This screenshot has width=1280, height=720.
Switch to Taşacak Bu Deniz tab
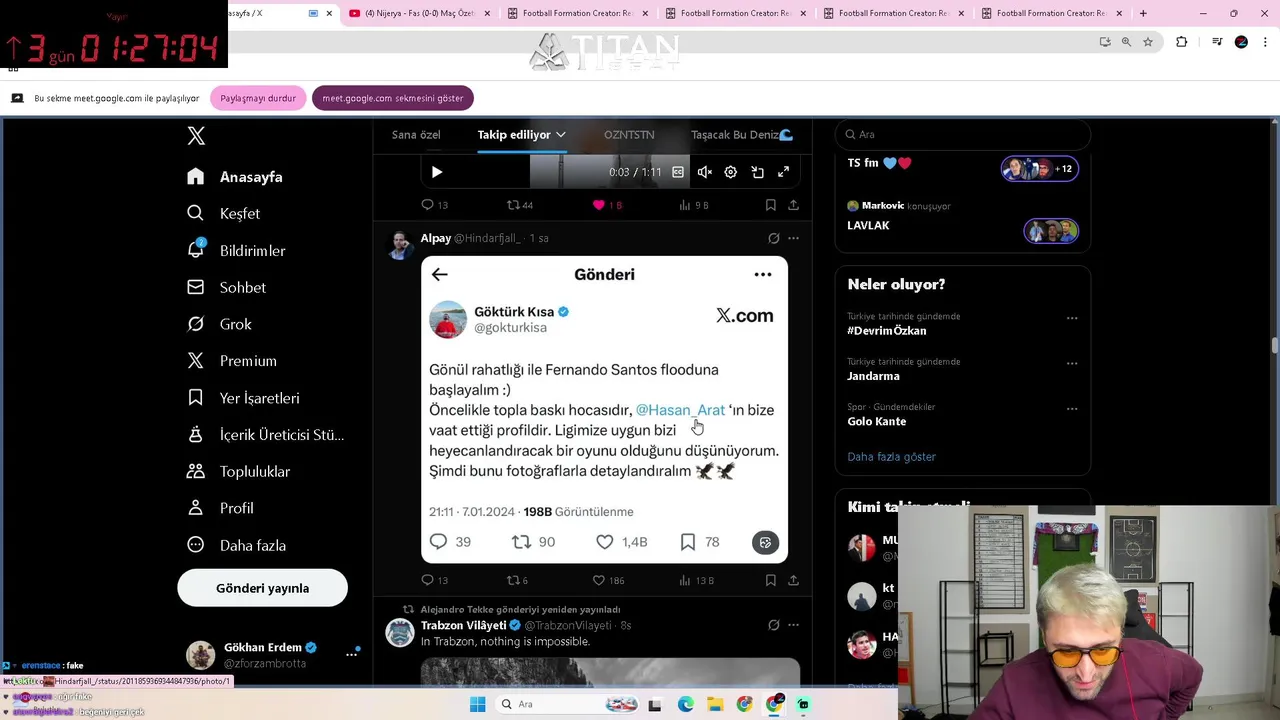click(741, 134)
